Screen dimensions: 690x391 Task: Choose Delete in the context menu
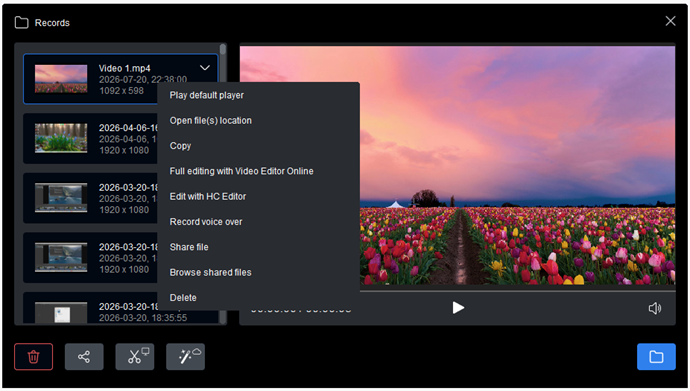[183, 298]
